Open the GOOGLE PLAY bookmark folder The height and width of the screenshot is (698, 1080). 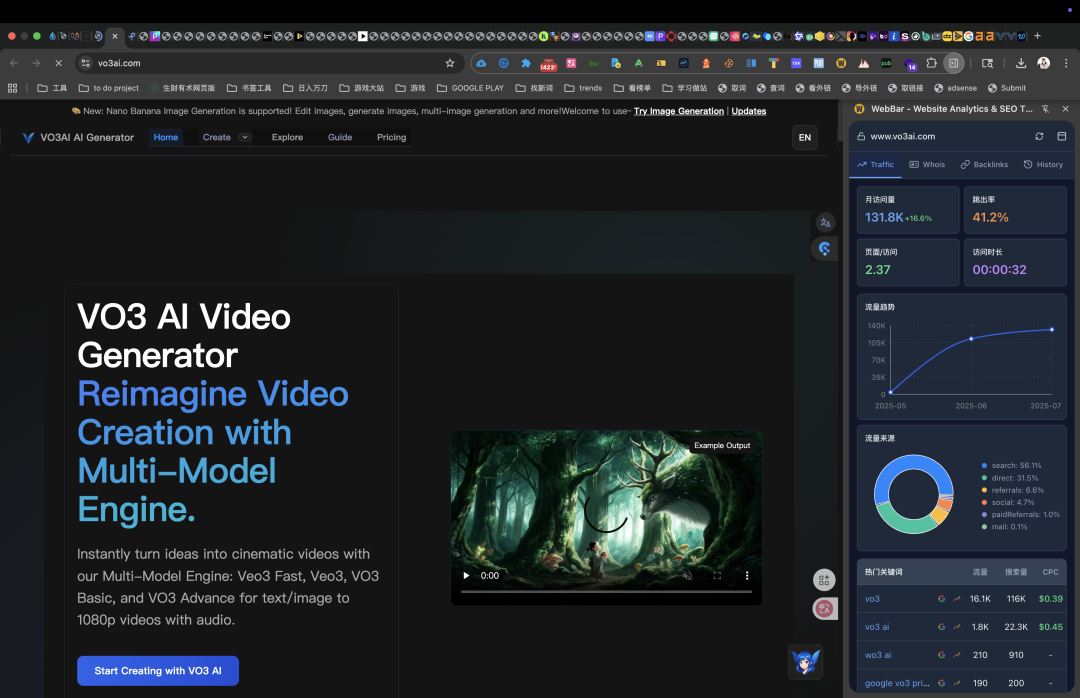[470, 88]
